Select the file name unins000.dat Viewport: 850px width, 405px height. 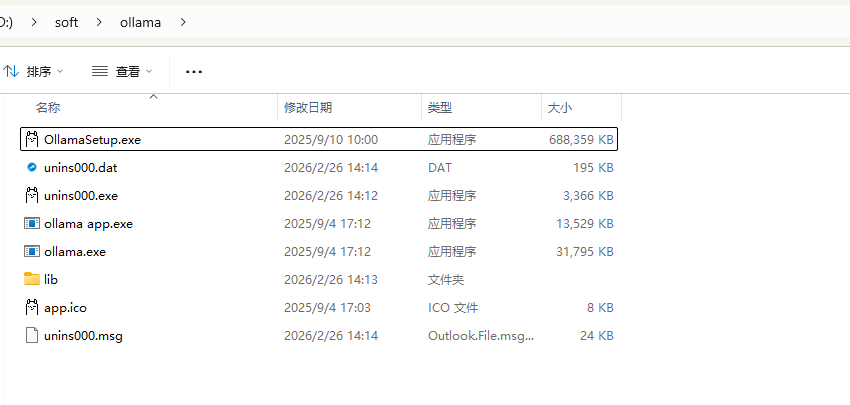pyautogui.click(x=80, y=168)
